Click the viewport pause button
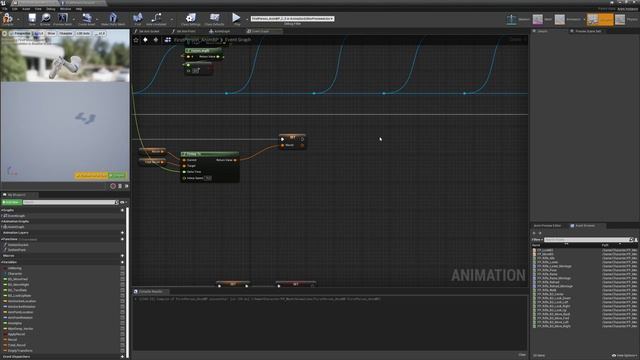Viewport: 640px width, 360px height. (x=120, y=186)
